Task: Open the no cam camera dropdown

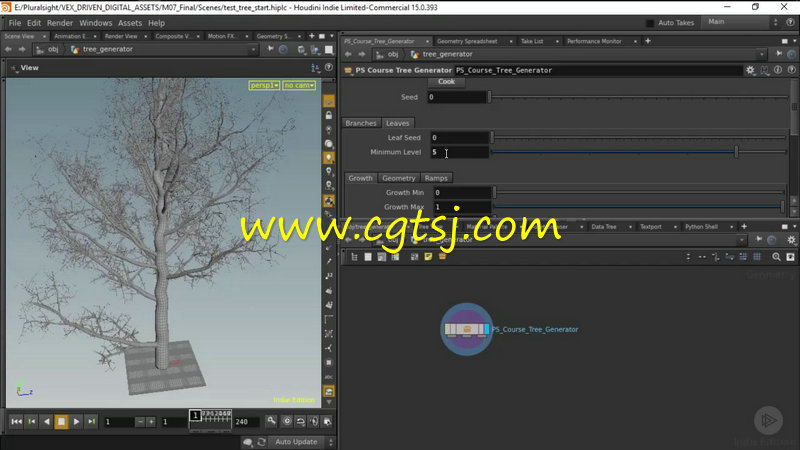Action: [x=299, y=85]
